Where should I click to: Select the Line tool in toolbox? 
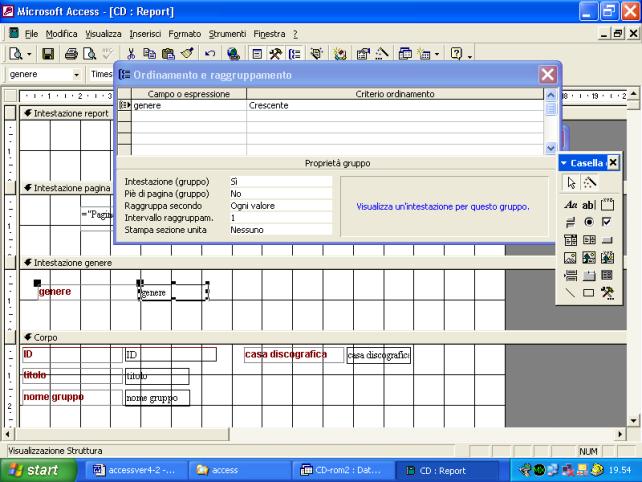coord(570,293)
